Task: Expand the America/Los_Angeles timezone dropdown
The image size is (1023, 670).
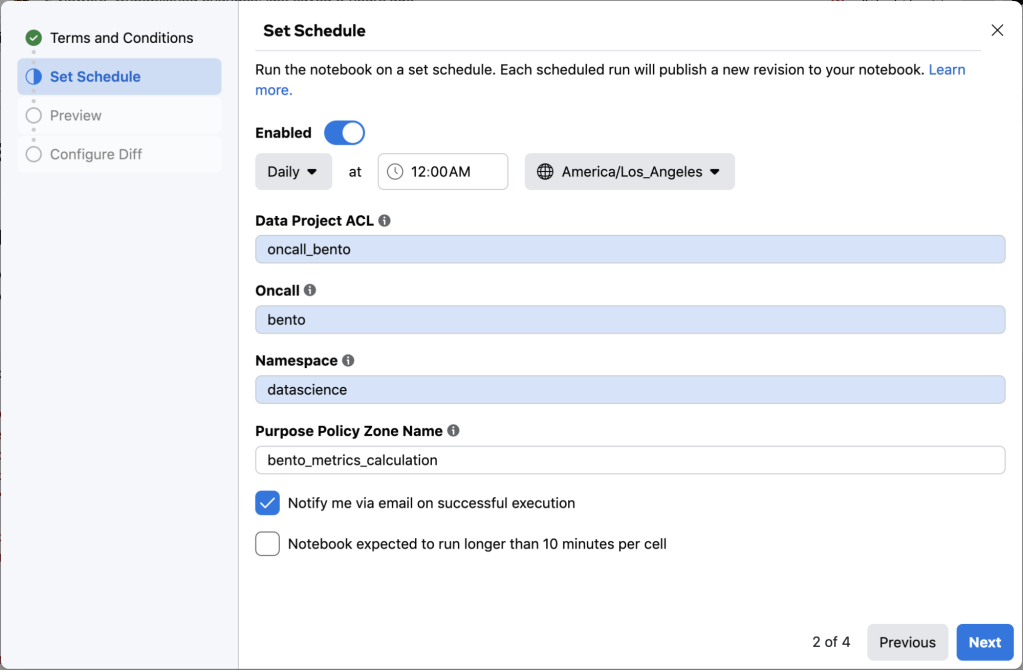Action: coord(630,172)
